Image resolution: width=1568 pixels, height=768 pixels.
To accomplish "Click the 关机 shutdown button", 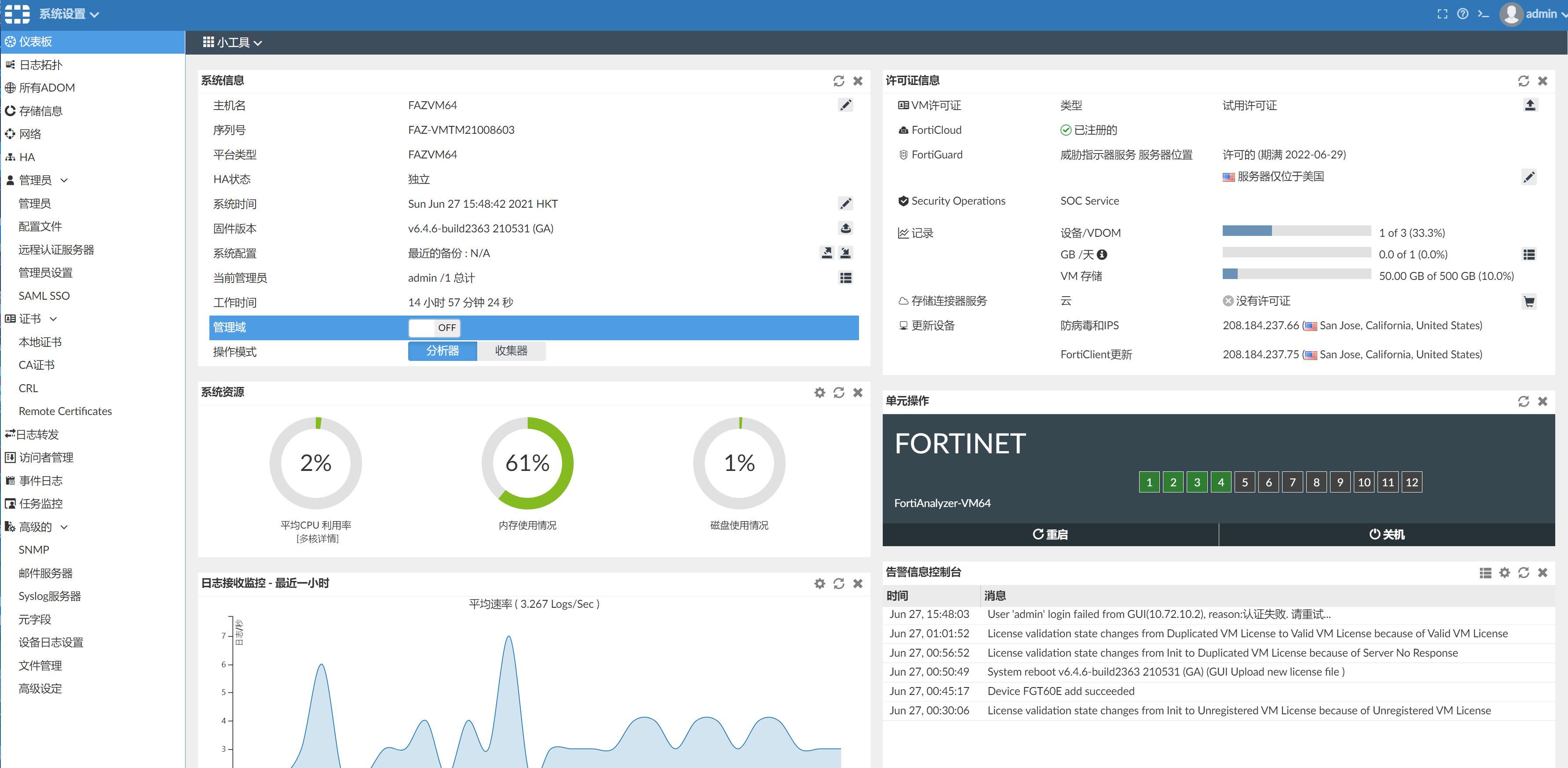I will (1387, 534).
